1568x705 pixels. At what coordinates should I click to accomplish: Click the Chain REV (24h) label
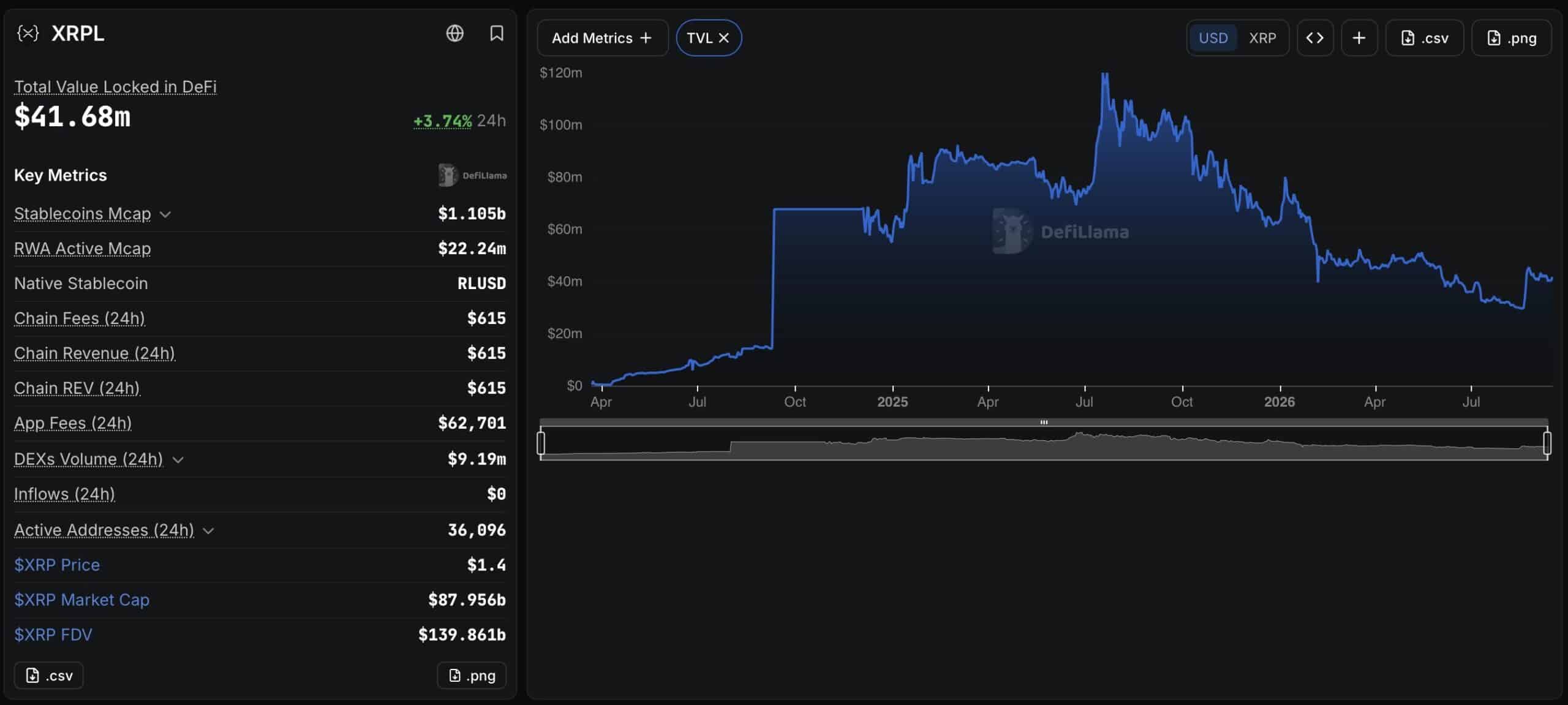tap(77, 388)
